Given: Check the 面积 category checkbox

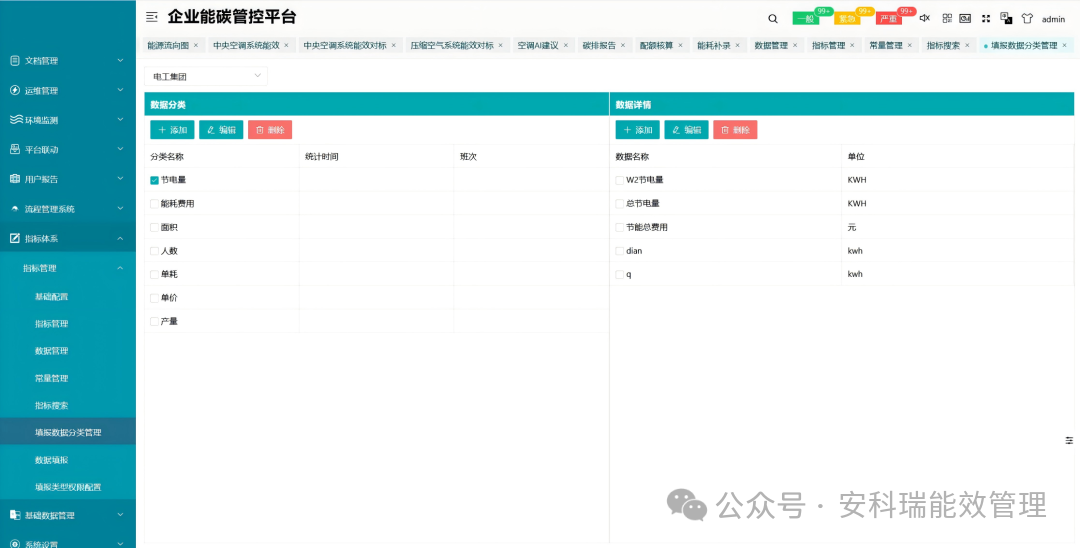Looking at the screenshot, I should pos(154,227).
